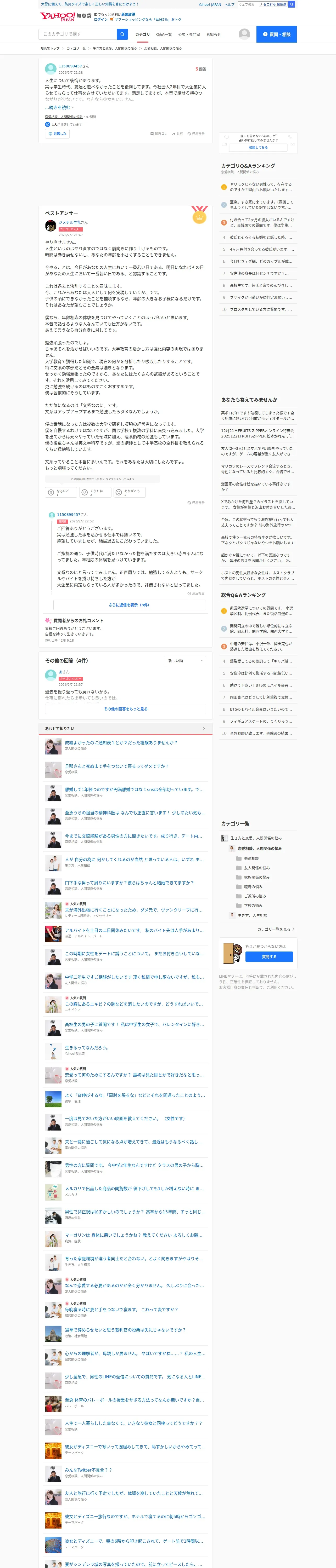Click the 相談してみる button
The image size is (336, 1568).
[x=258, y=147]
